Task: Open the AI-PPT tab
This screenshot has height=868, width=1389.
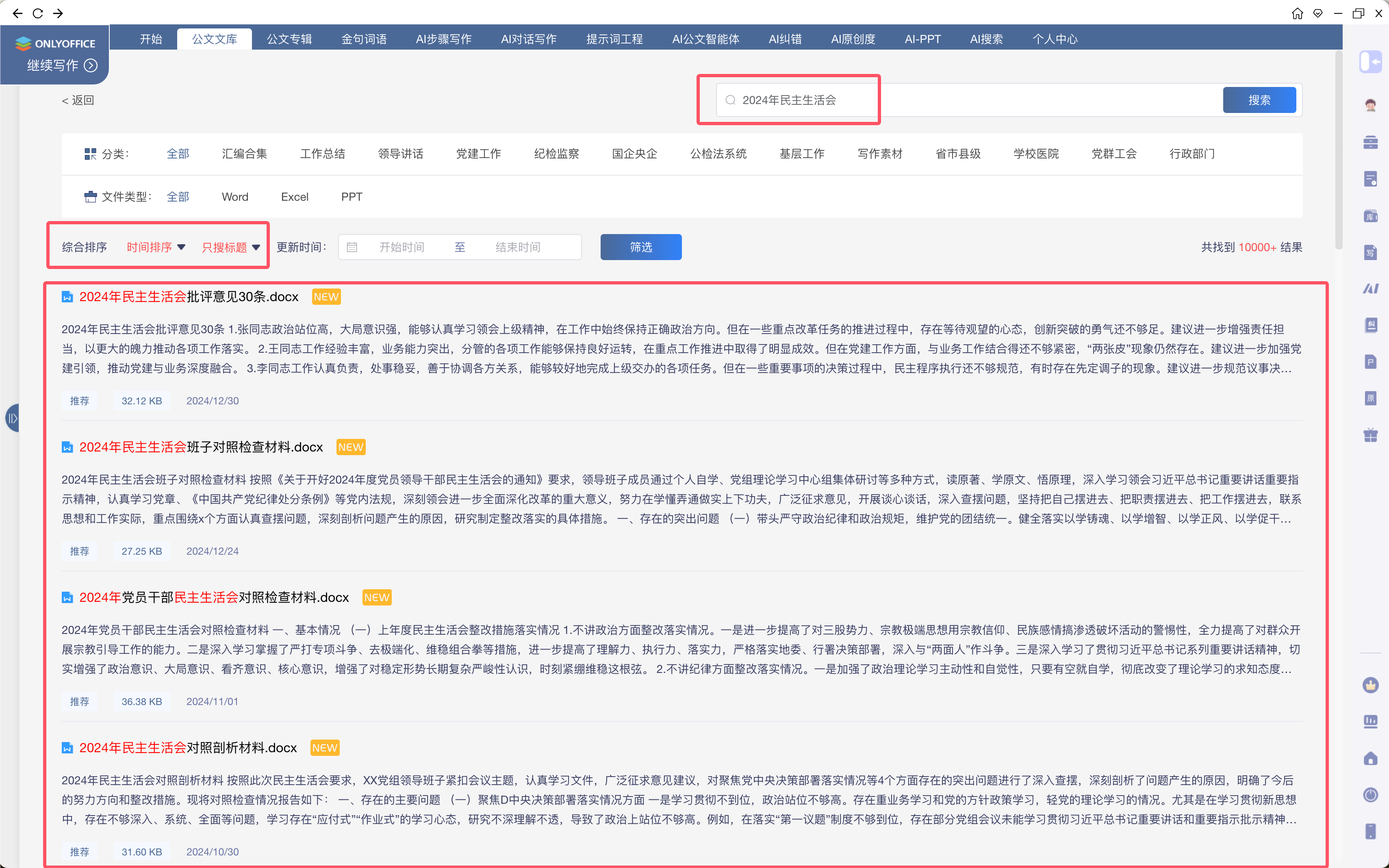Action: [922, 39]
